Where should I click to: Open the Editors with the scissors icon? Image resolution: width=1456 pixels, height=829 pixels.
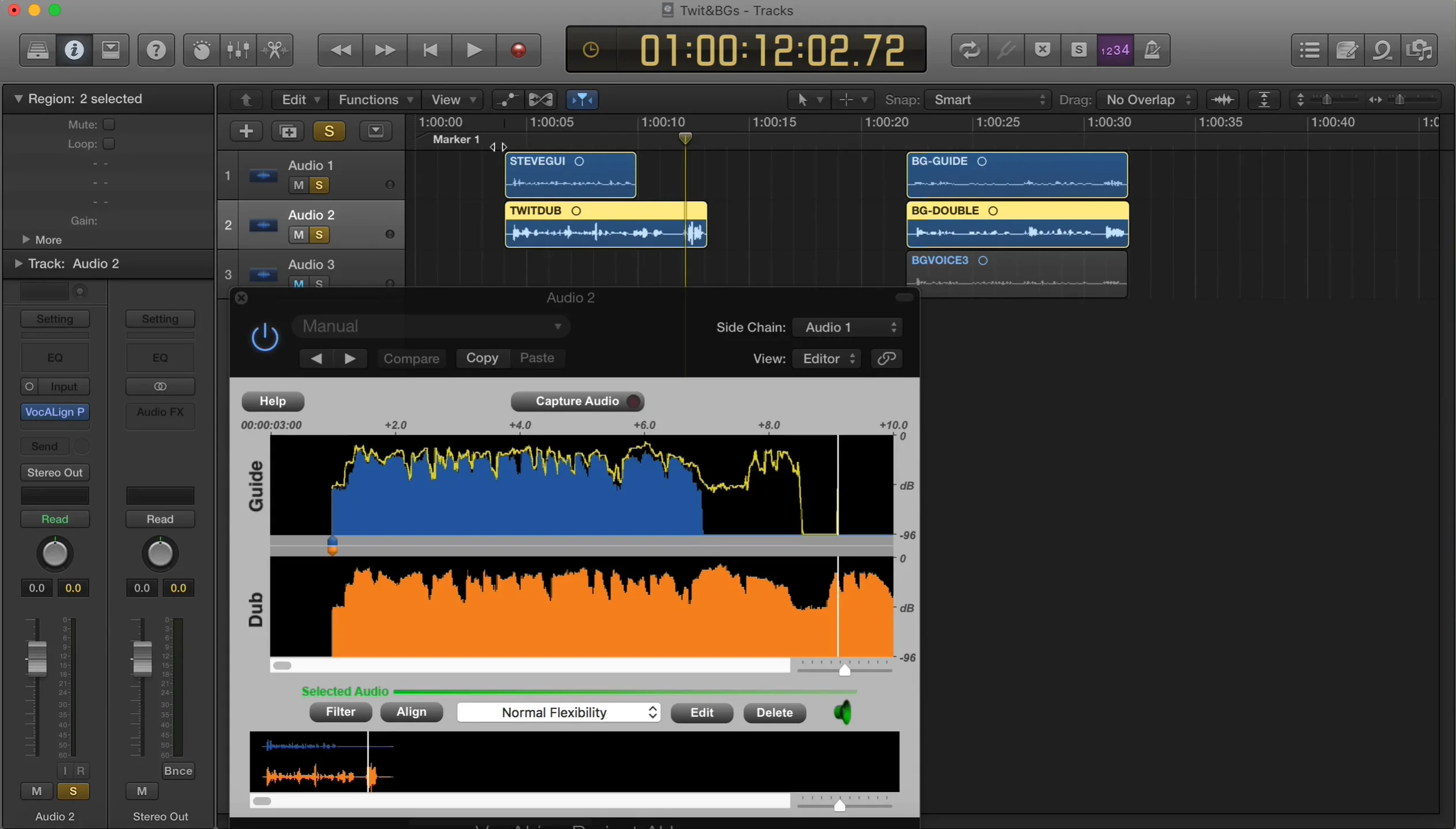[275, 50]
